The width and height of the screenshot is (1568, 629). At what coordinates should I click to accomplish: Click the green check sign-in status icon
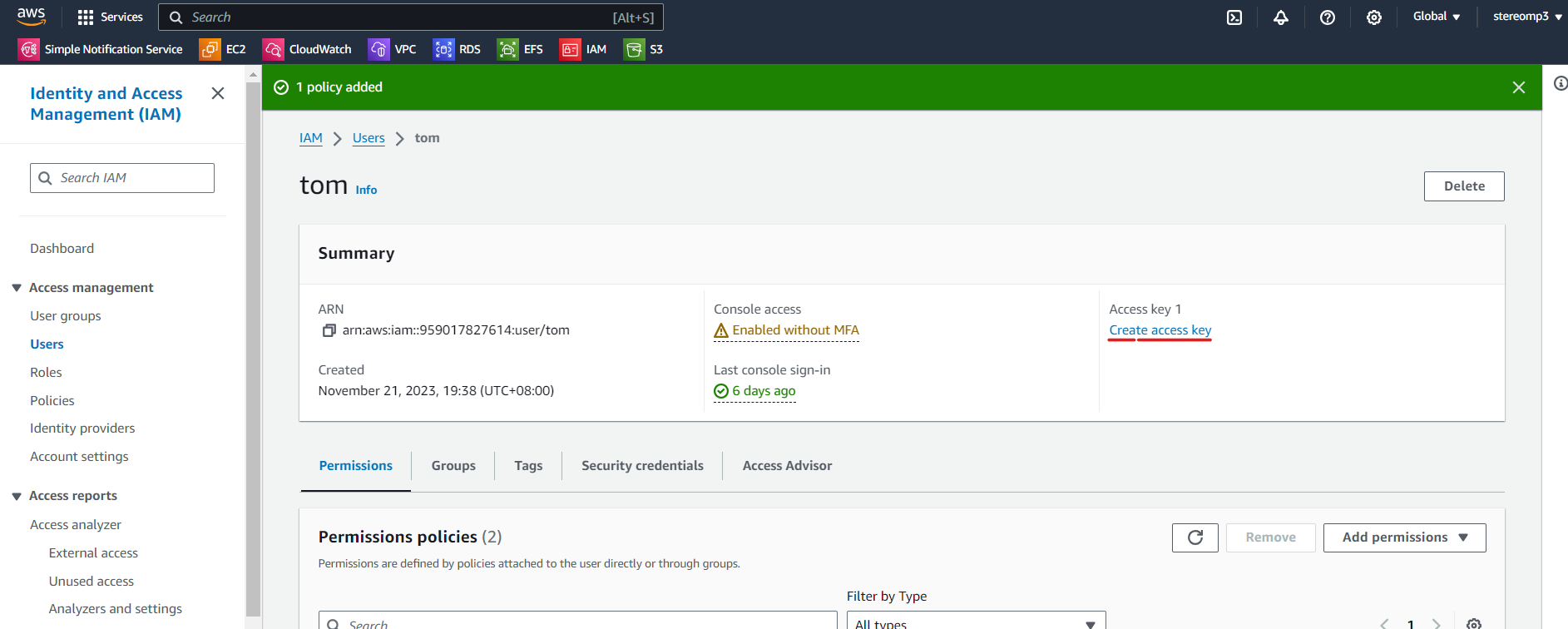click(721, 391)
